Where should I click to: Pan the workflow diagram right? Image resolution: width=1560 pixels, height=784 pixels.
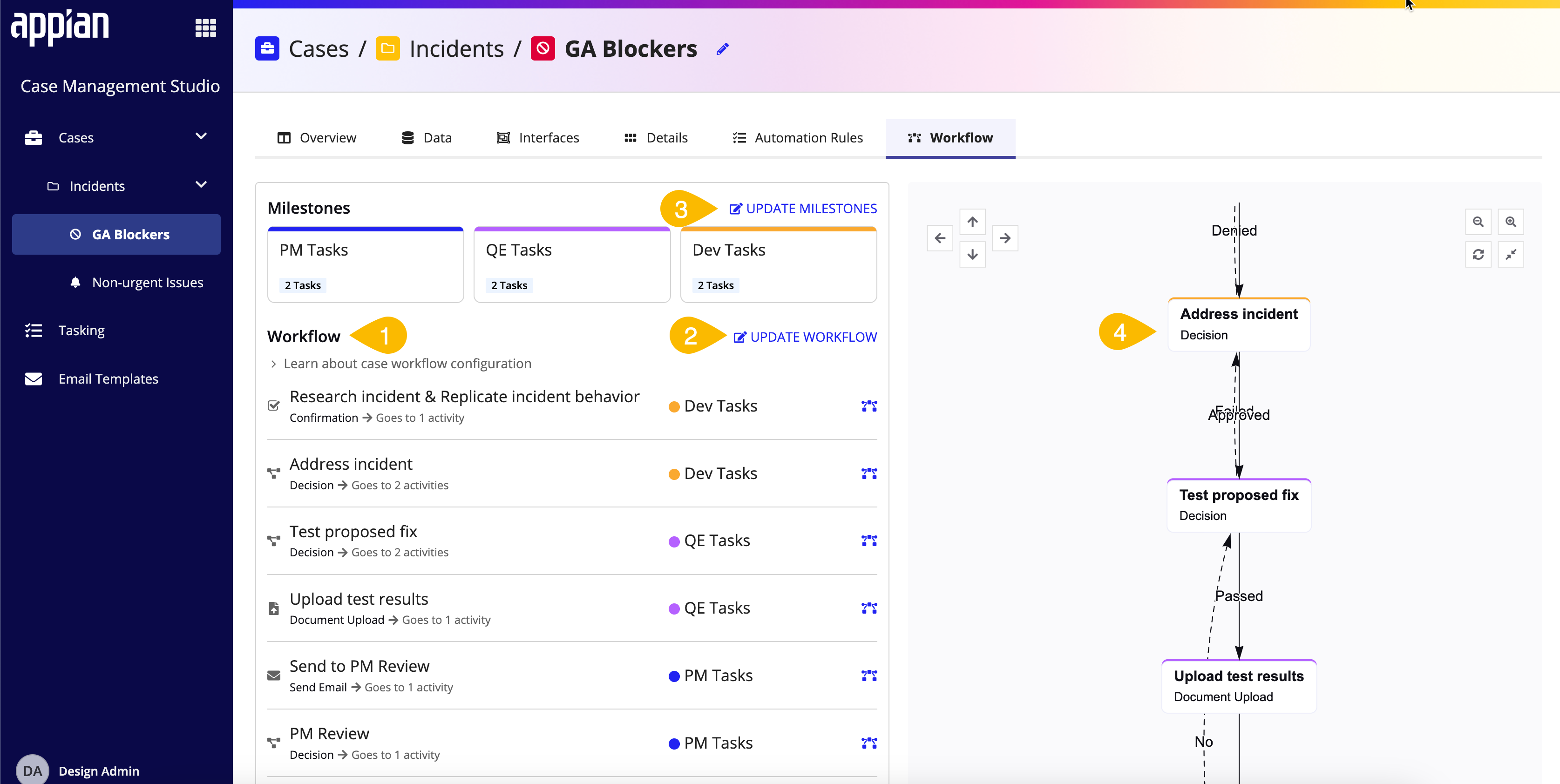point(1005,238)
